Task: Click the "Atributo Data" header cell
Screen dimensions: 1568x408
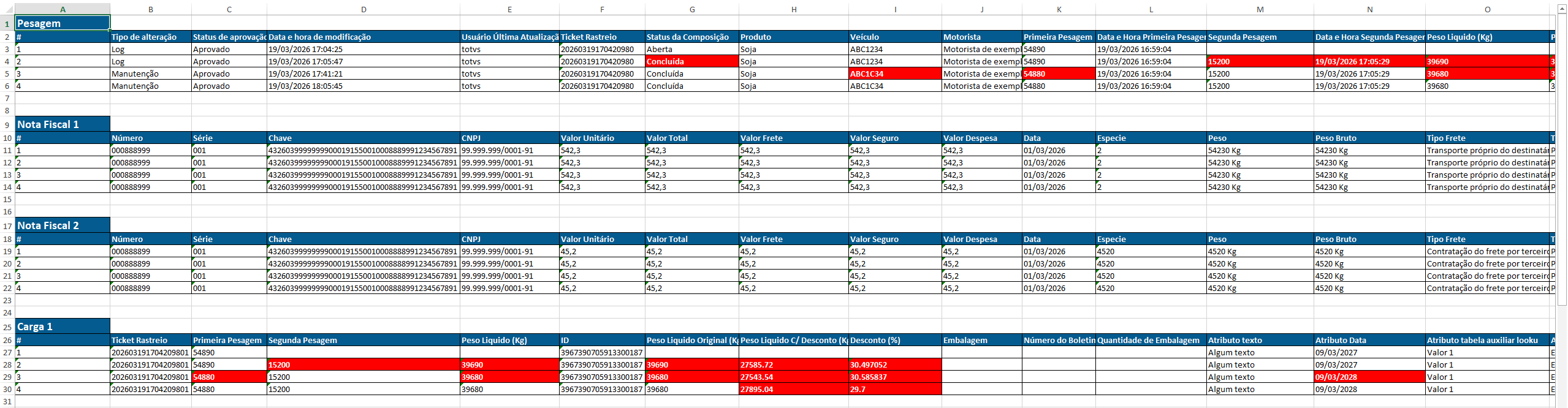Action: pos(1369,340)
